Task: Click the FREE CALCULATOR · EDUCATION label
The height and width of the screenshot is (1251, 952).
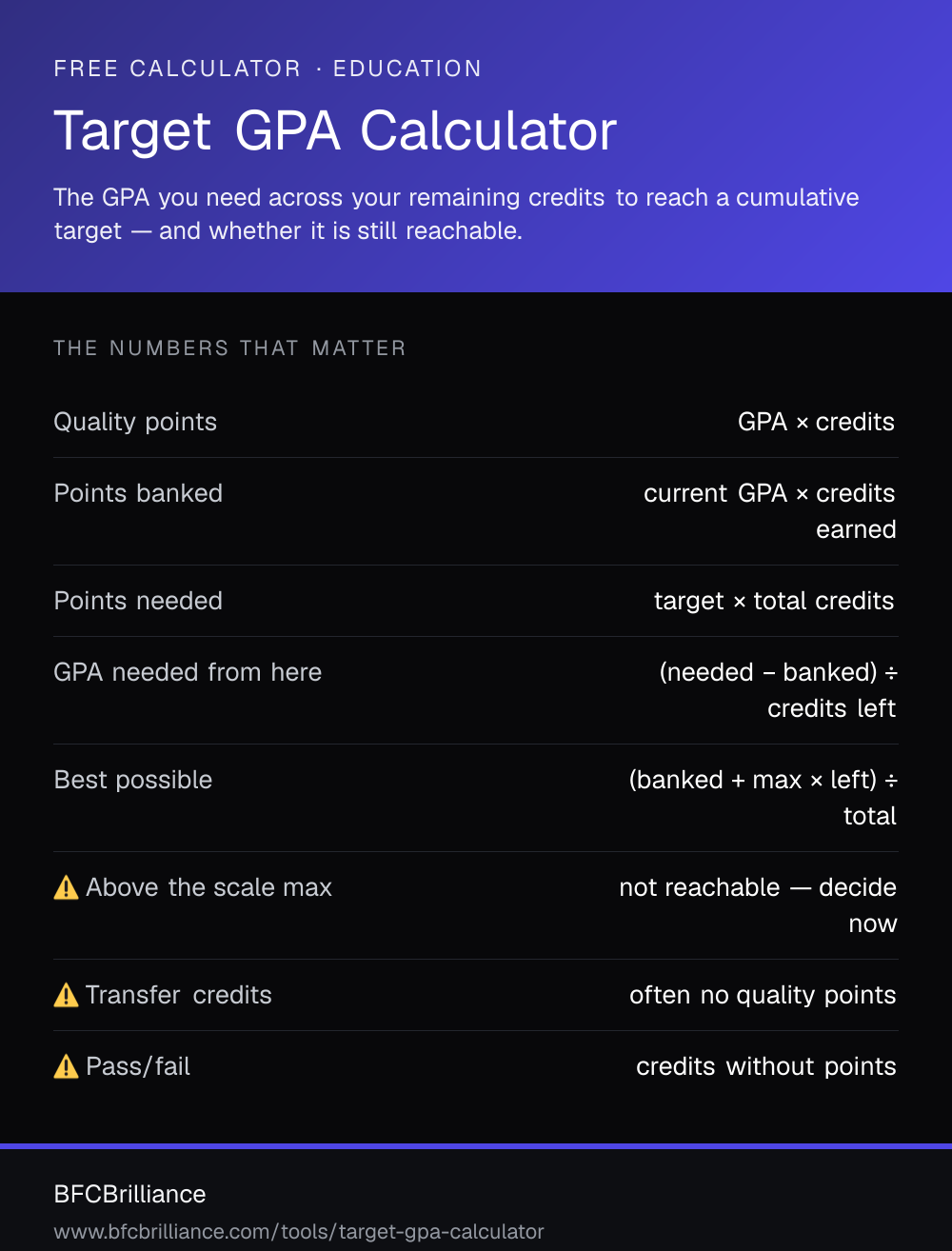Action: click(268, 69)
